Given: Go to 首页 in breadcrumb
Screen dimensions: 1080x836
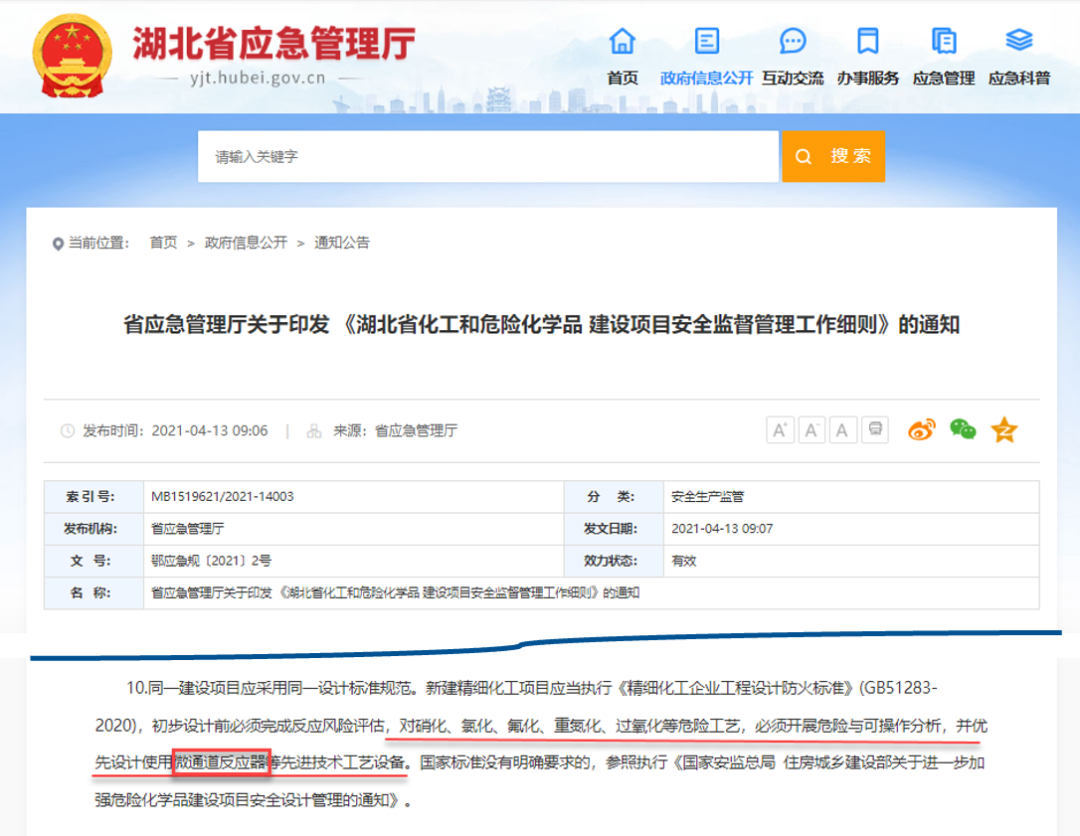Looking at the screenshot, I should (163, 242).
